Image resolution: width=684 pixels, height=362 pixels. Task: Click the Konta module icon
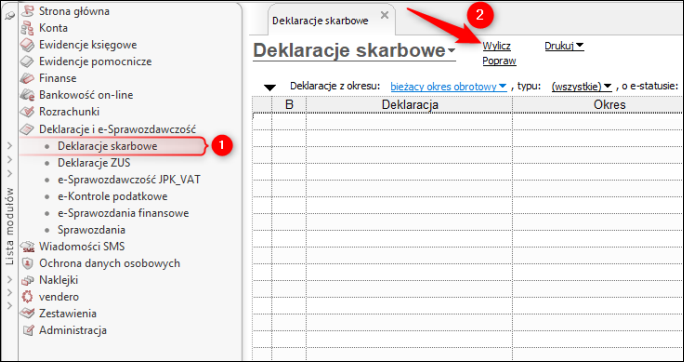(x=27, y=28)
